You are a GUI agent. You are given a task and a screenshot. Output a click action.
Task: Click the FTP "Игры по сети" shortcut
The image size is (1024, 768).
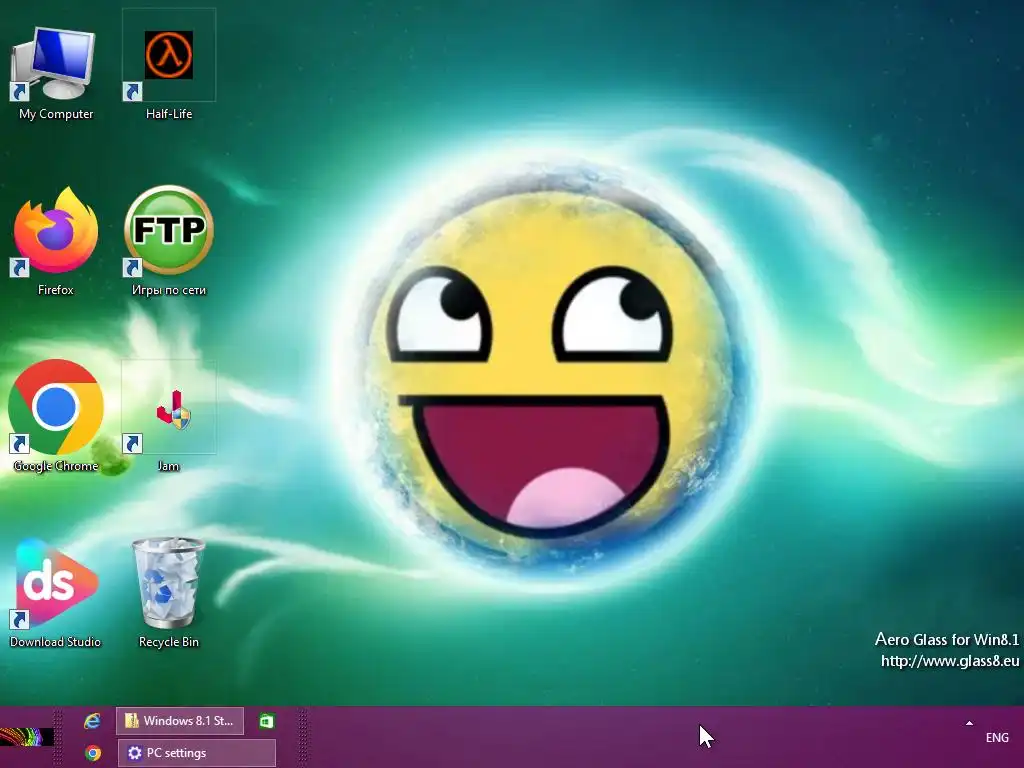168,240
